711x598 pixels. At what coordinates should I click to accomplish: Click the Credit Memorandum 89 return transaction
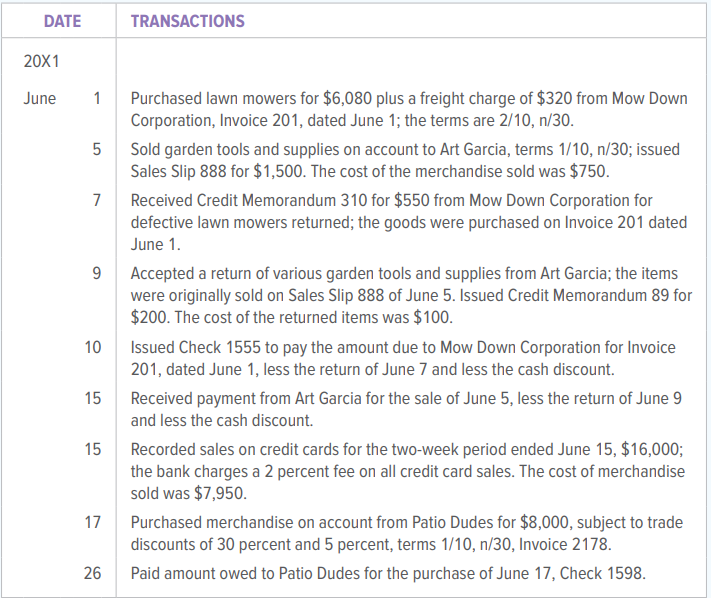(x=411, y=295)
